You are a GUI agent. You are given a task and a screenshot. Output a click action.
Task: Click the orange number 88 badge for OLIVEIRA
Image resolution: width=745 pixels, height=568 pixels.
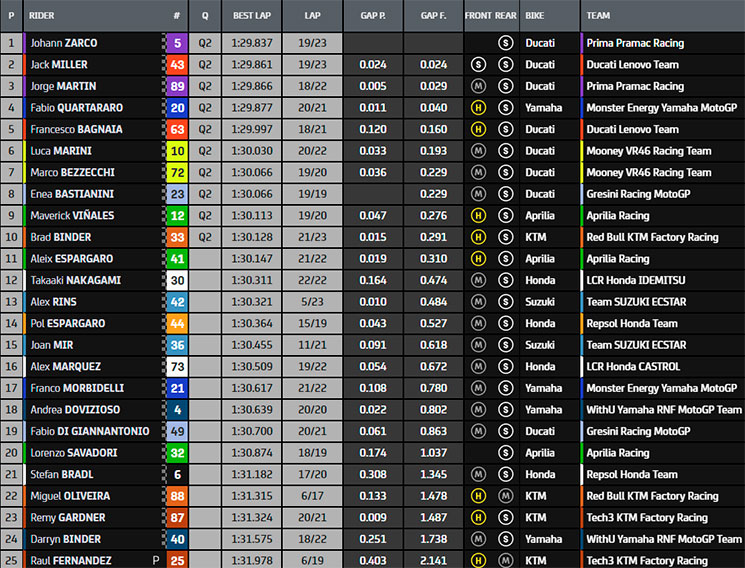tap(177, 496)
